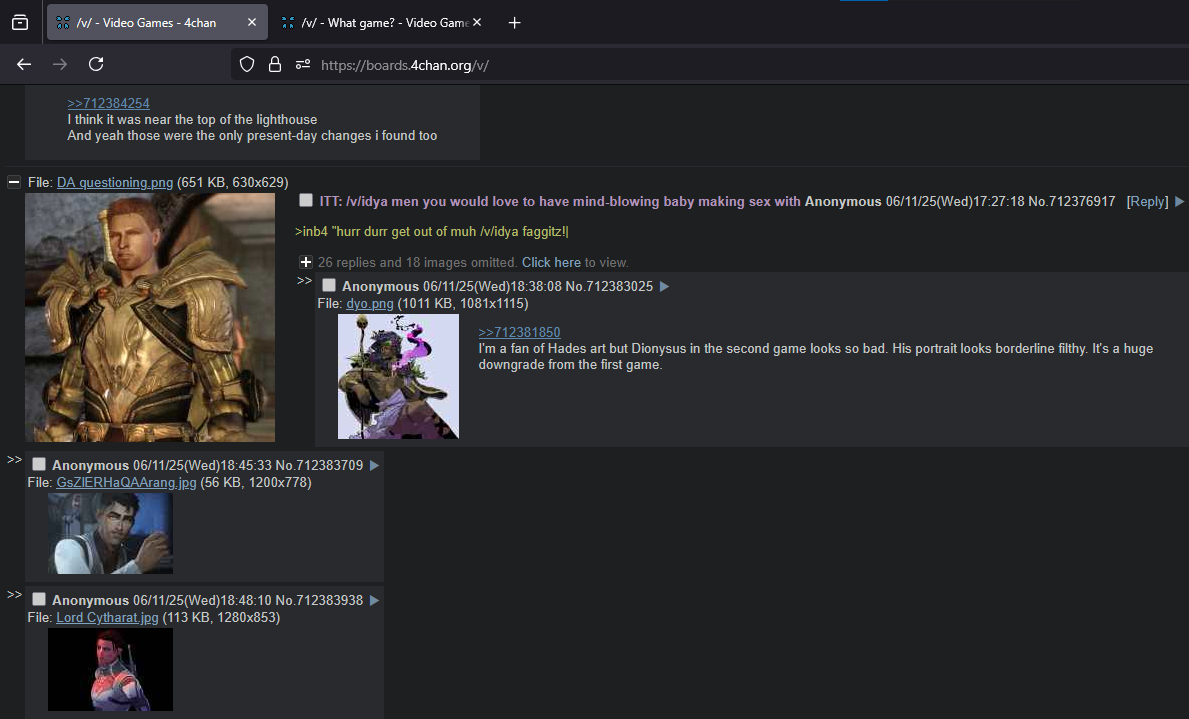Select checkbox of post No.712383709
Screen dimensions: 1189x719
(x=39, y=464)
